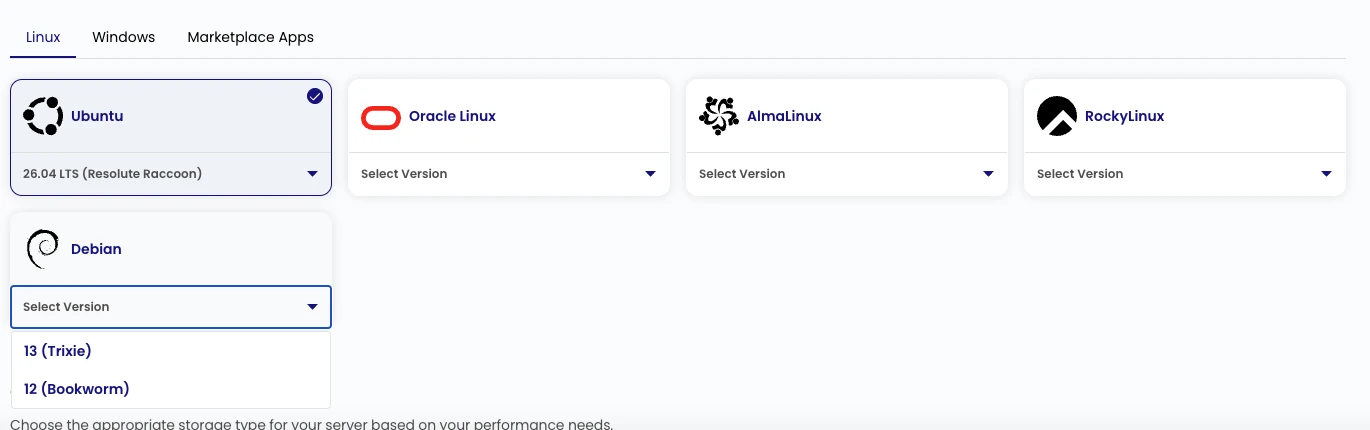Click the RockyLinux dropdown arrow
Screen dimensions: 1370x430
coord(1327,174)
